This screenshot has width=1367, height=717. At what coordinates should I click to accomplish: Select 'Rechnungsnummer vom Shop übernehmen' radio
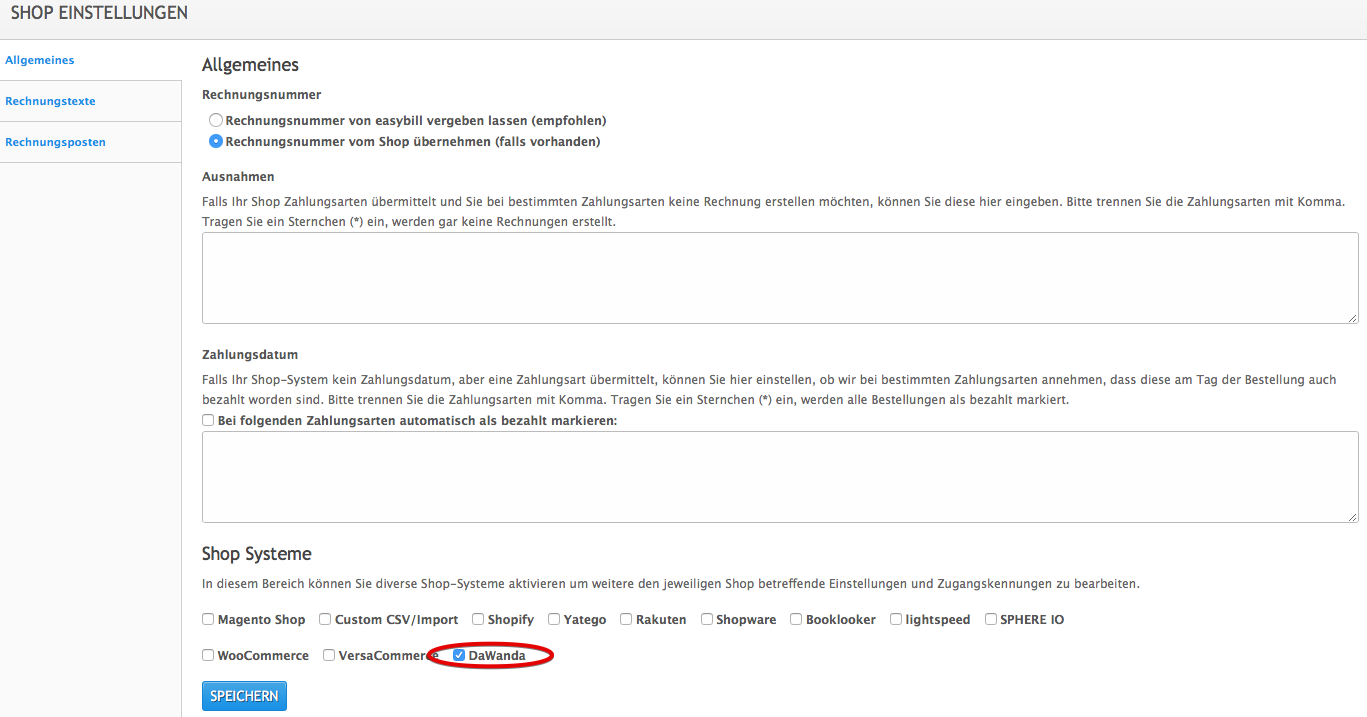(215, 141)
